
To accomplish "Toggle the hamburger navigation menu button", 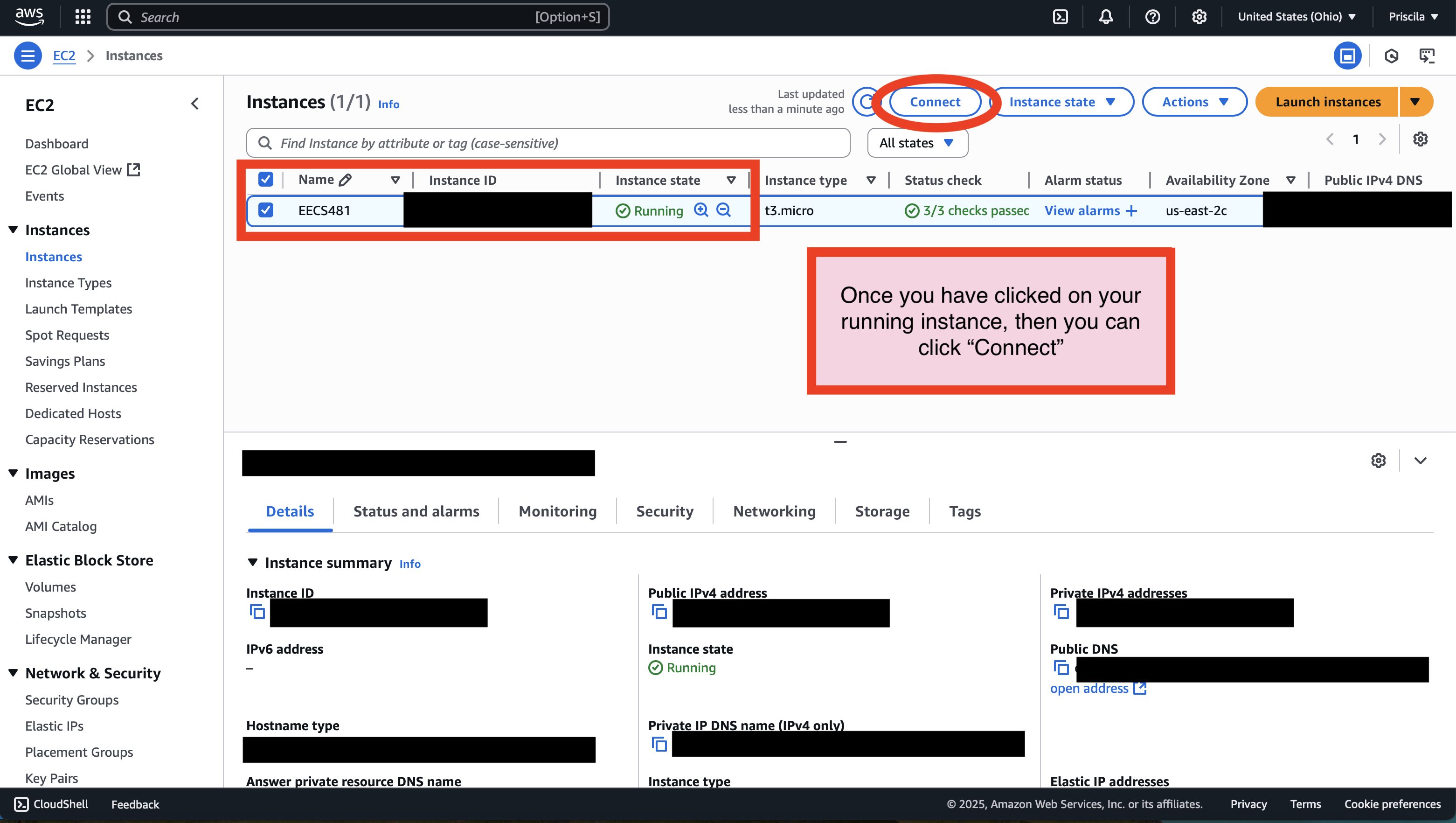I will coord(28,56).
